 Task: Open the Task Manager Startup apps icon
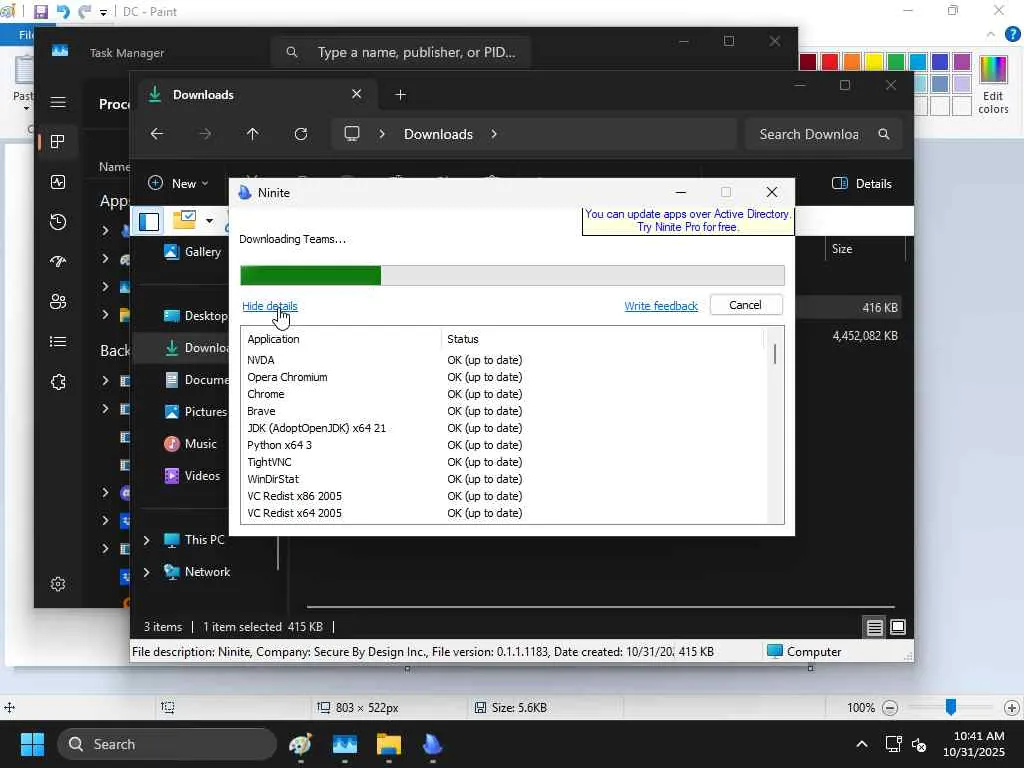point(58,262)
